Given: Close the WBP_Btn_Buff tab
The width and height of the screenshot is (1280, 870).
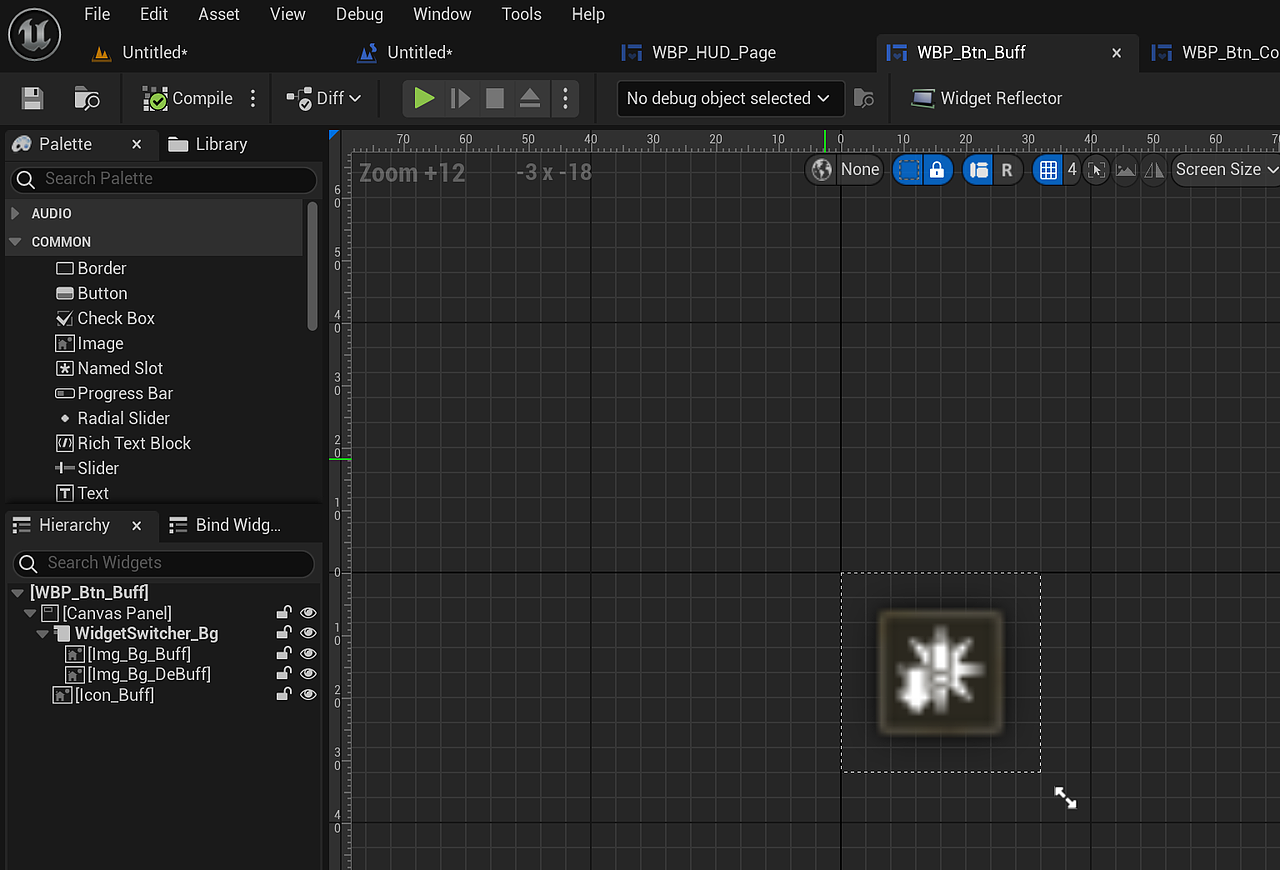Looking at the screenshot, I should click(1117, 53).
